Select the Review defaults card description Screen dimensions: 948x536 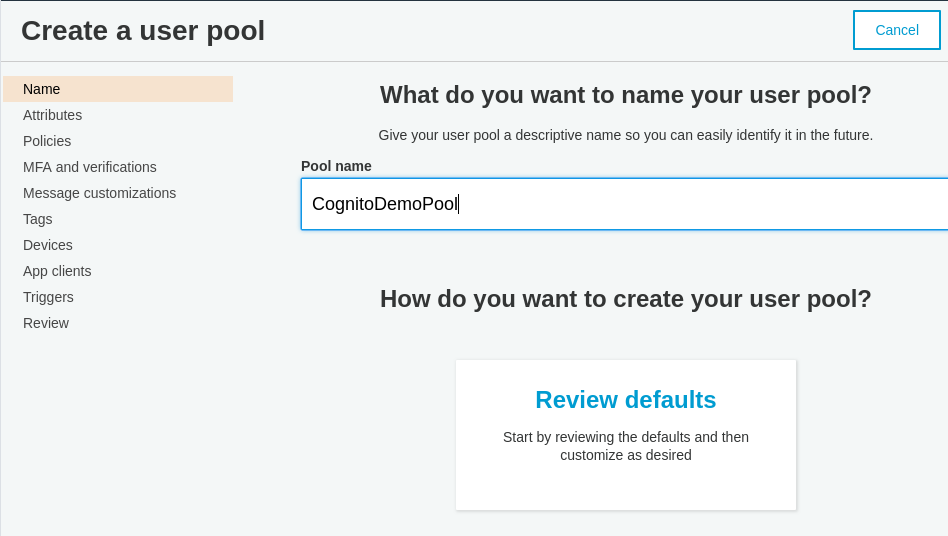coord(626,446)
